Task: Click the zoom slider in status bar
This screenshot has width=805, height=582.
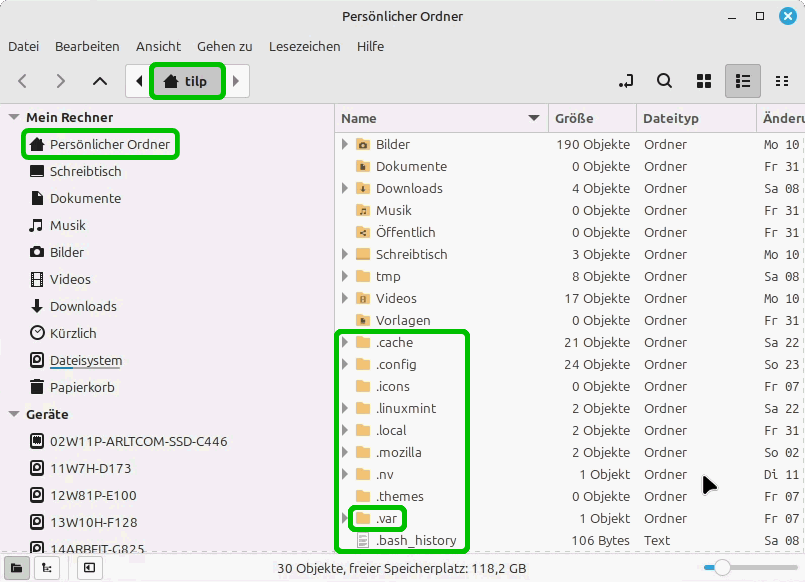Action: click(721, 568)
